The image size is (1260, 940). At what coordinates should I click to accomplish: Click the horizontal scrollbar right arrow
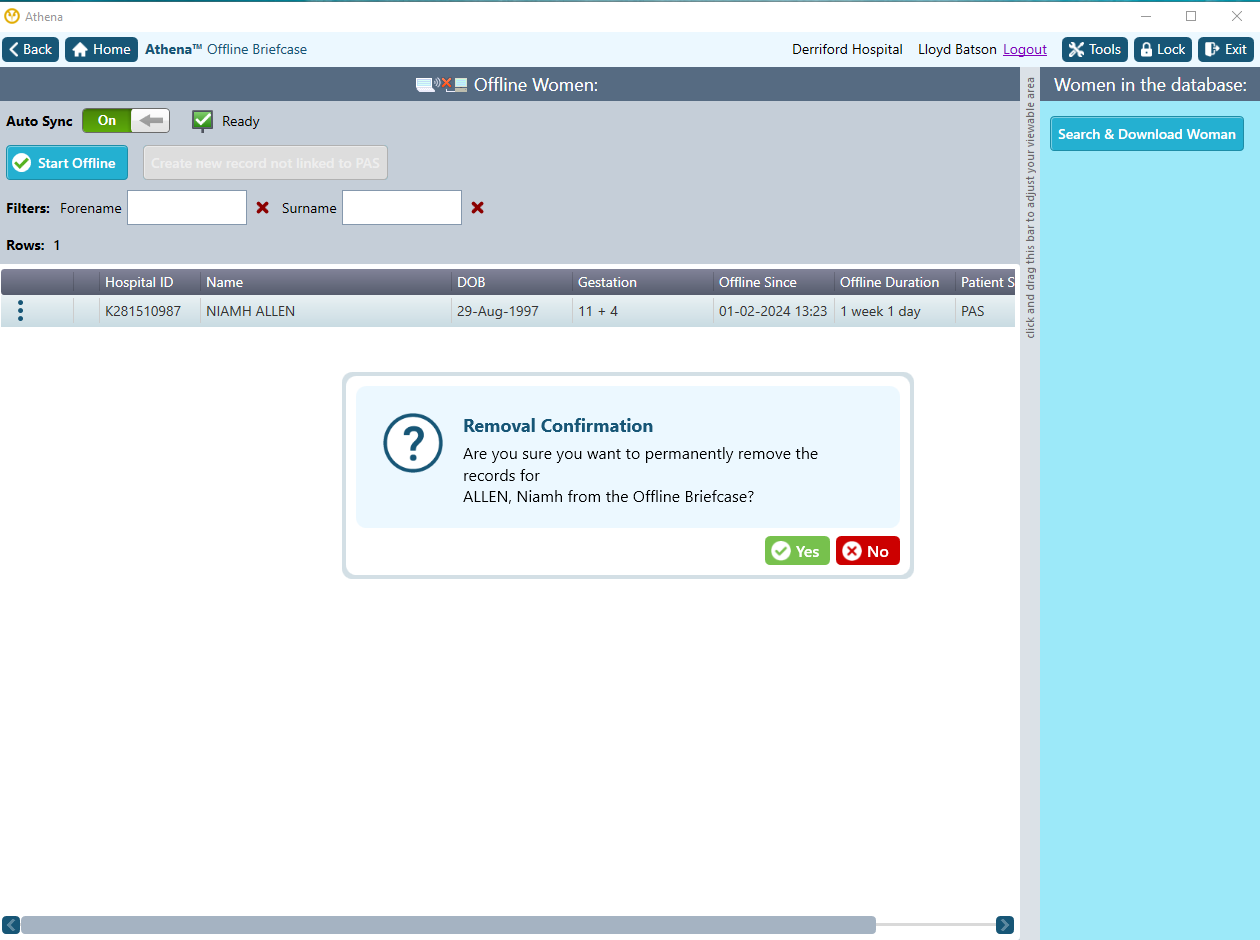[x=1005, y=925]
